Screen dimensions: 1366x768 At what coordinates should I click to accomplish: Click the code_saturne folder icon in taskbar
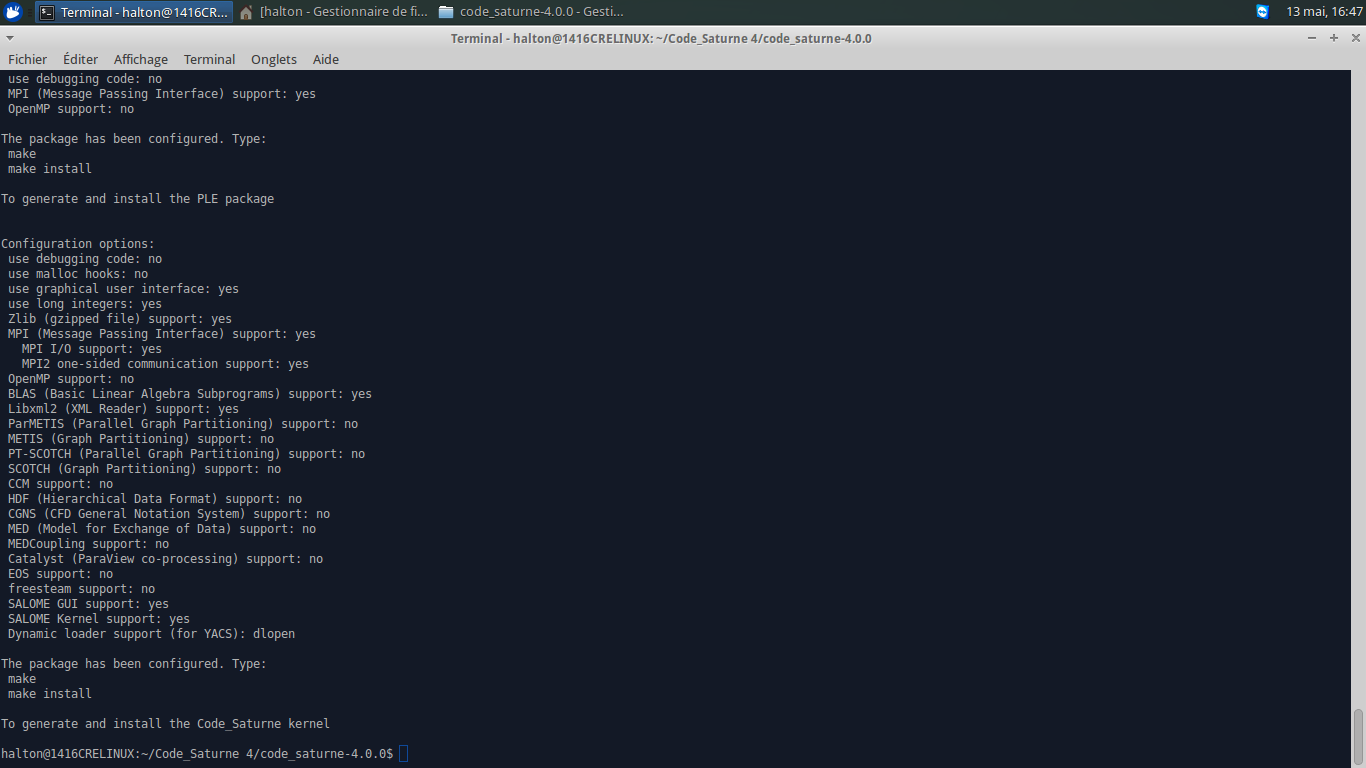click(446, 12)
